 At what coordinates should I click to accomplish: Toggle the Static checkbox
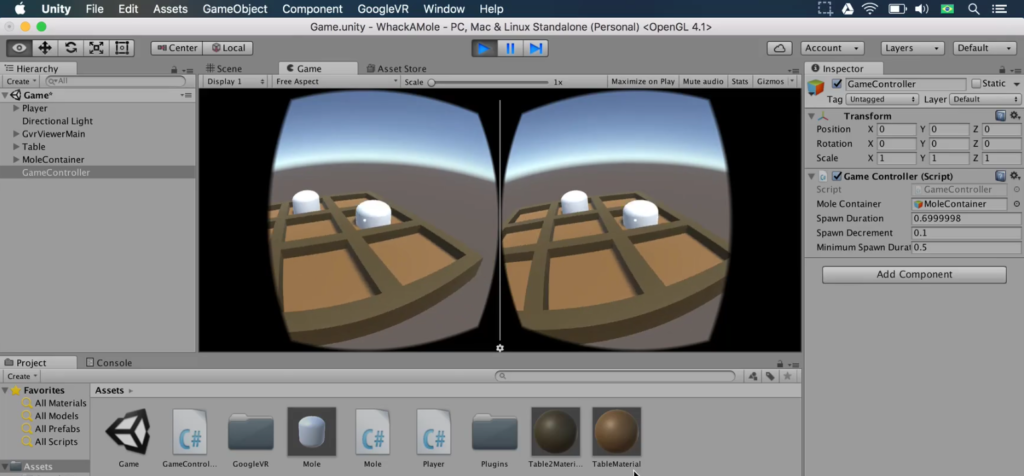click(x=975, y=84)
